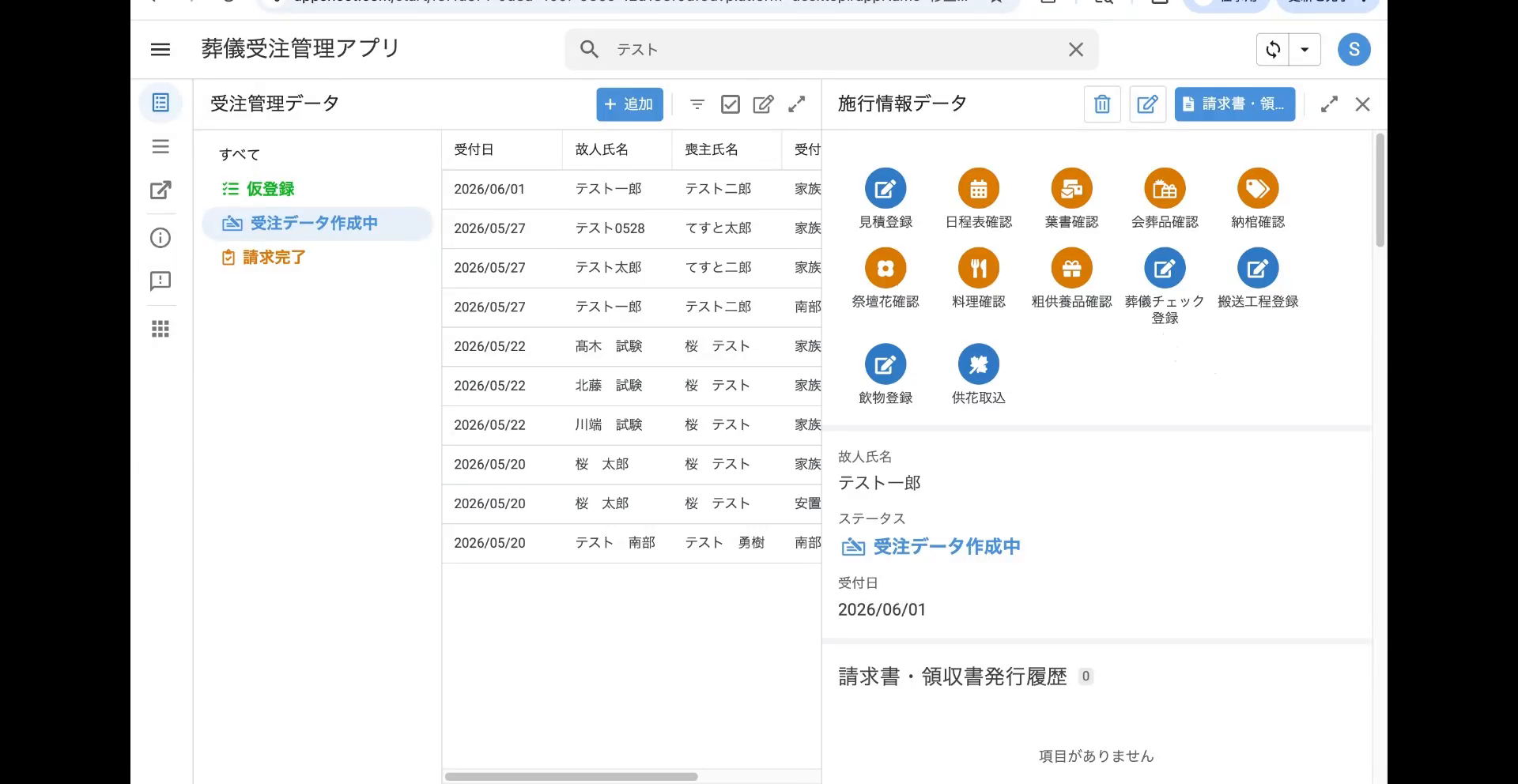1518x784 pixels.
Task: Expand the 施行情報データ detail panel
Action: [1329, 104]
